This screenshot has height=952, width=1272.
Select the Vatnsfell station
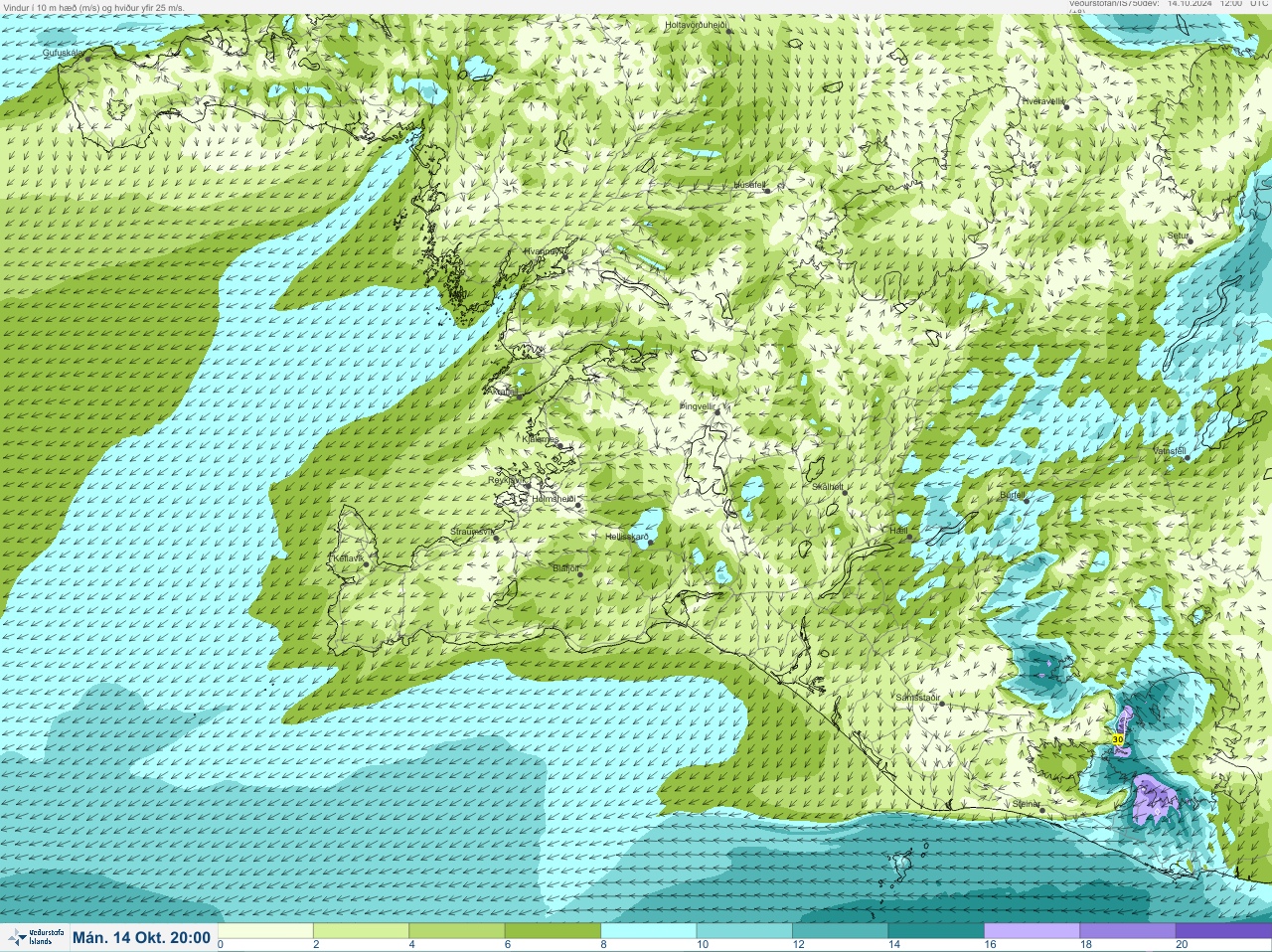(x=1187, y=457)
